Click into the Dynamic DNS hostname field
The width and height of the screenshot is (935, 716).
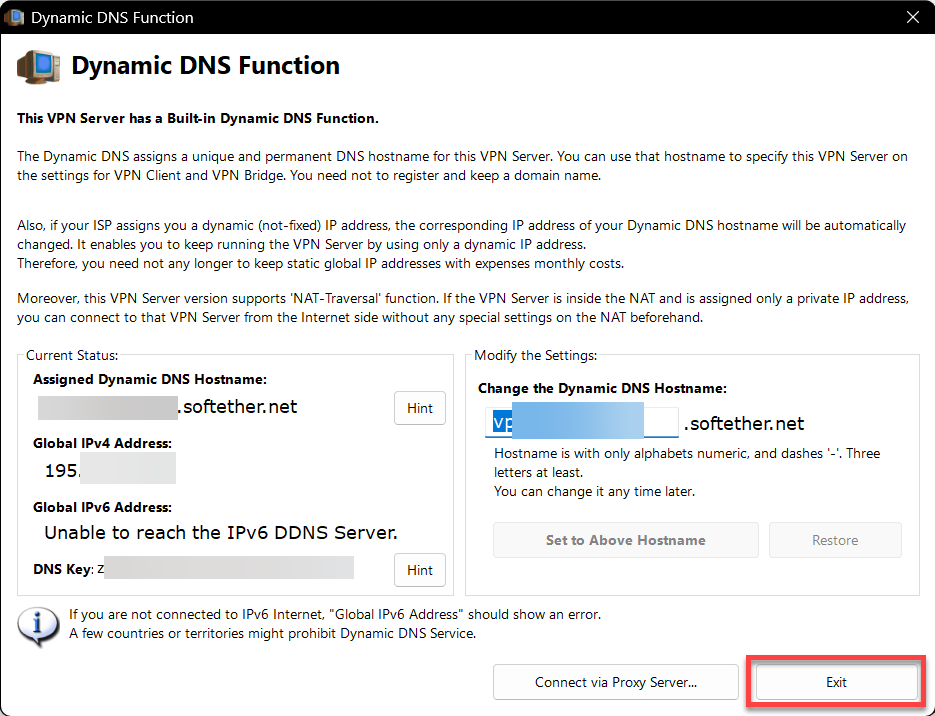click(x=581, y=423)
